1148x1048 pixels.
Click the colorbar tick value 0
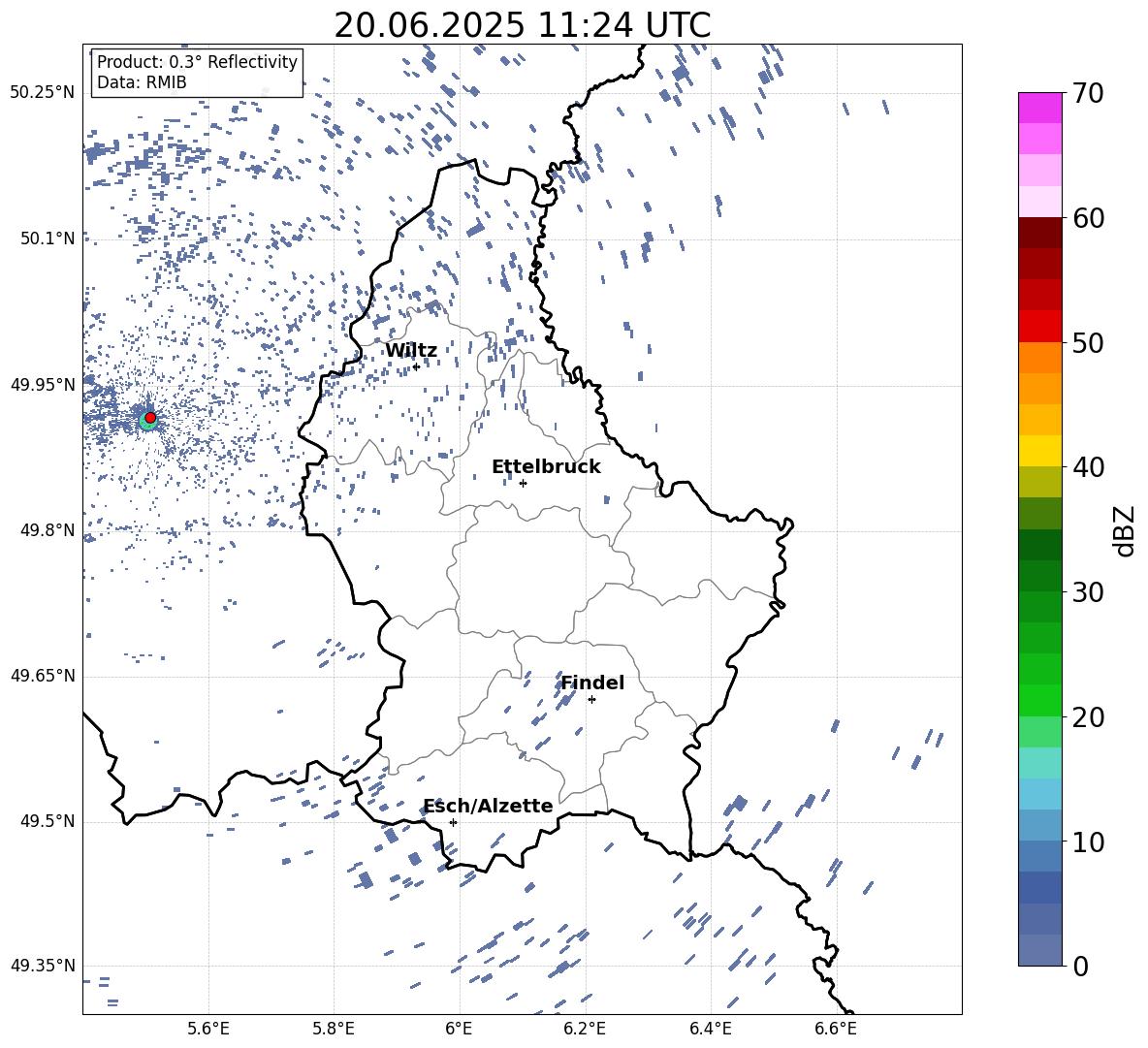pyautogui.click(x=1081, y=967)
